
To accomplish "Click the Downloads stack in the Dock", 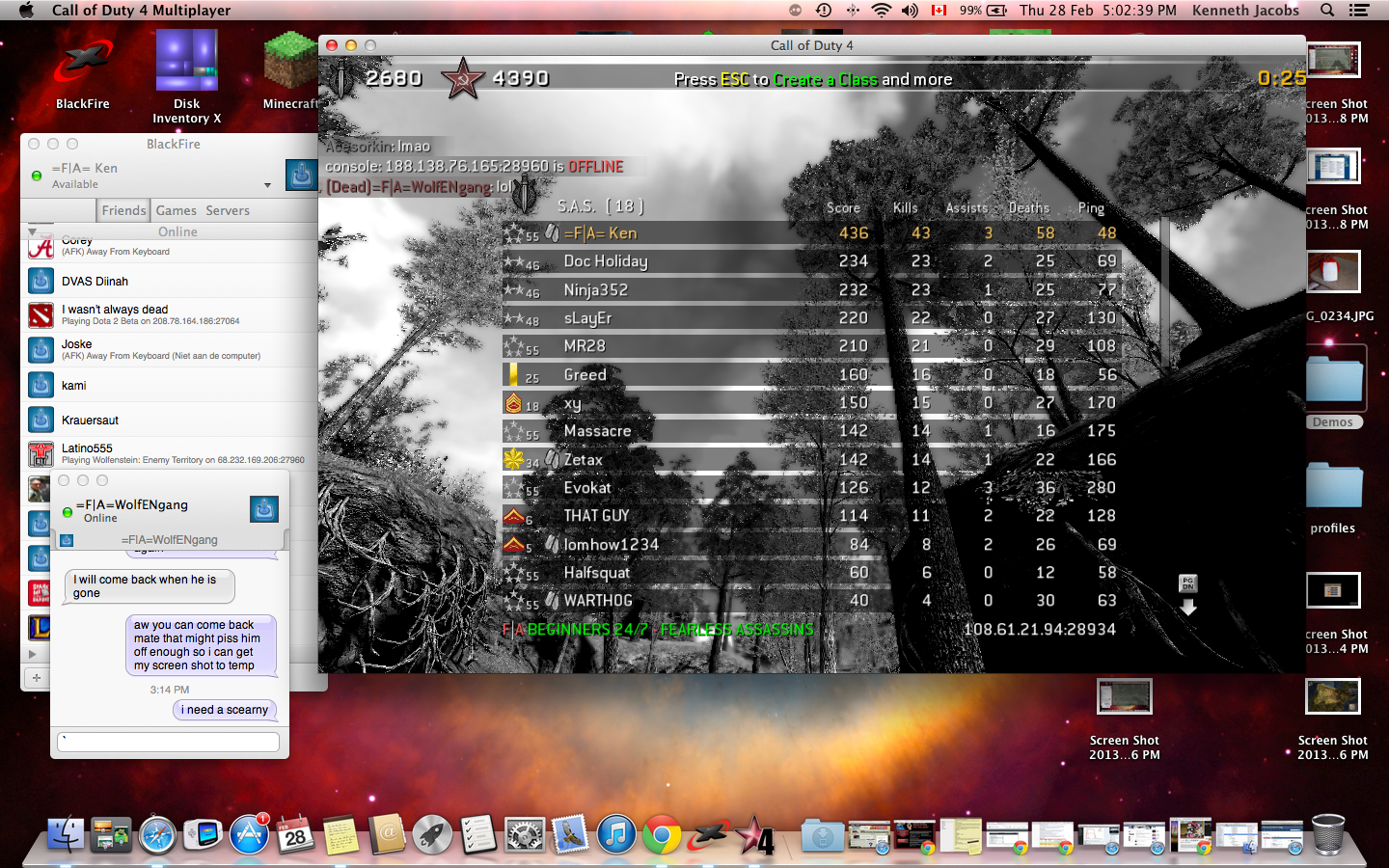I will 823,835.
